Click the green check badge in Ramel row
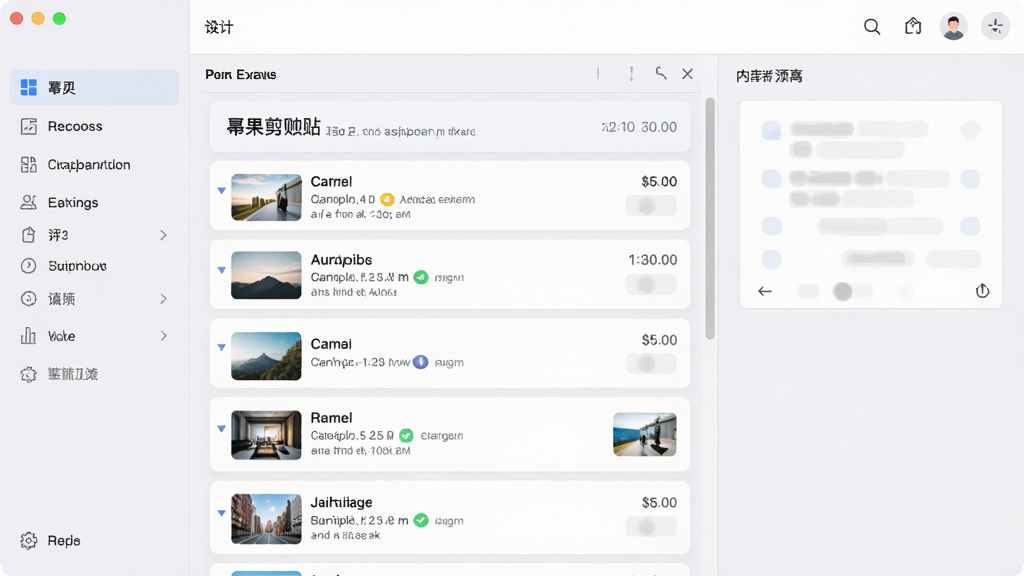This screenshot has width=1024, height=576. click(406, 435)
